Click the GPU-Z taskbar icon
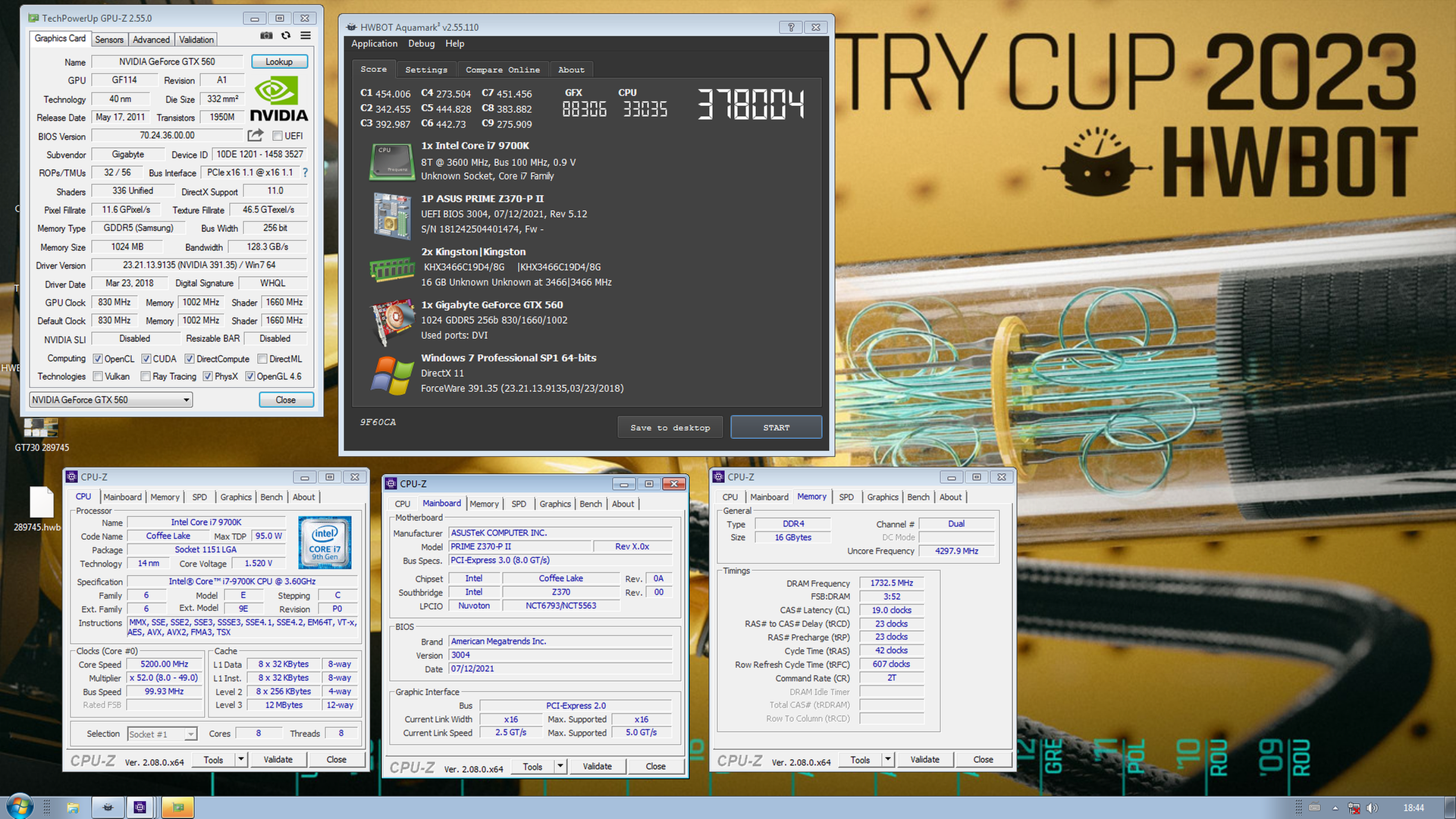1456x819 pixels. pos(178,808)
